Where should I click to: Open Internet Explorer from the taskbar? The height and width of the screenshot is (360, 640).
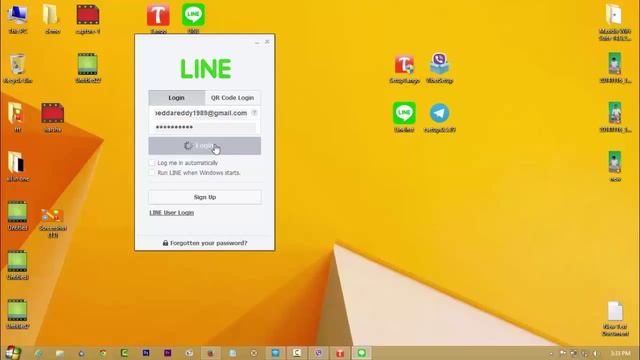click(x=39, y=353)
